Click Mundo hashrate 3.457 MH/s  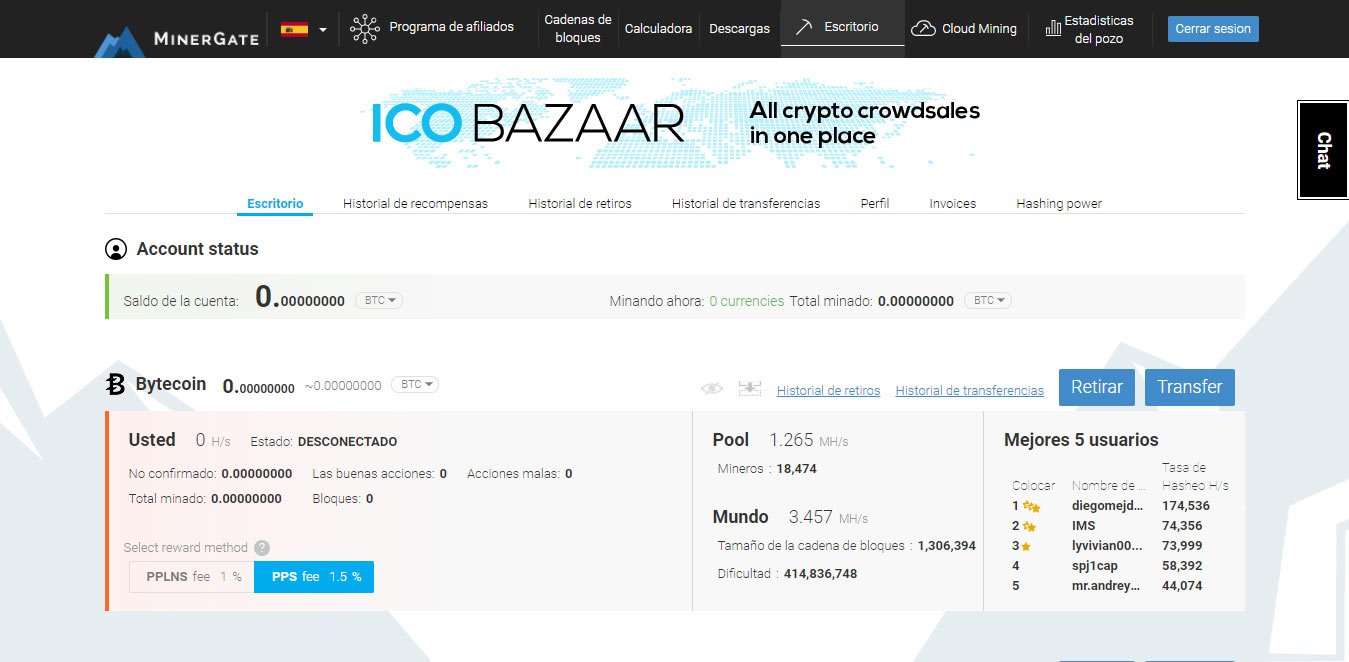[x=828, y=517]
